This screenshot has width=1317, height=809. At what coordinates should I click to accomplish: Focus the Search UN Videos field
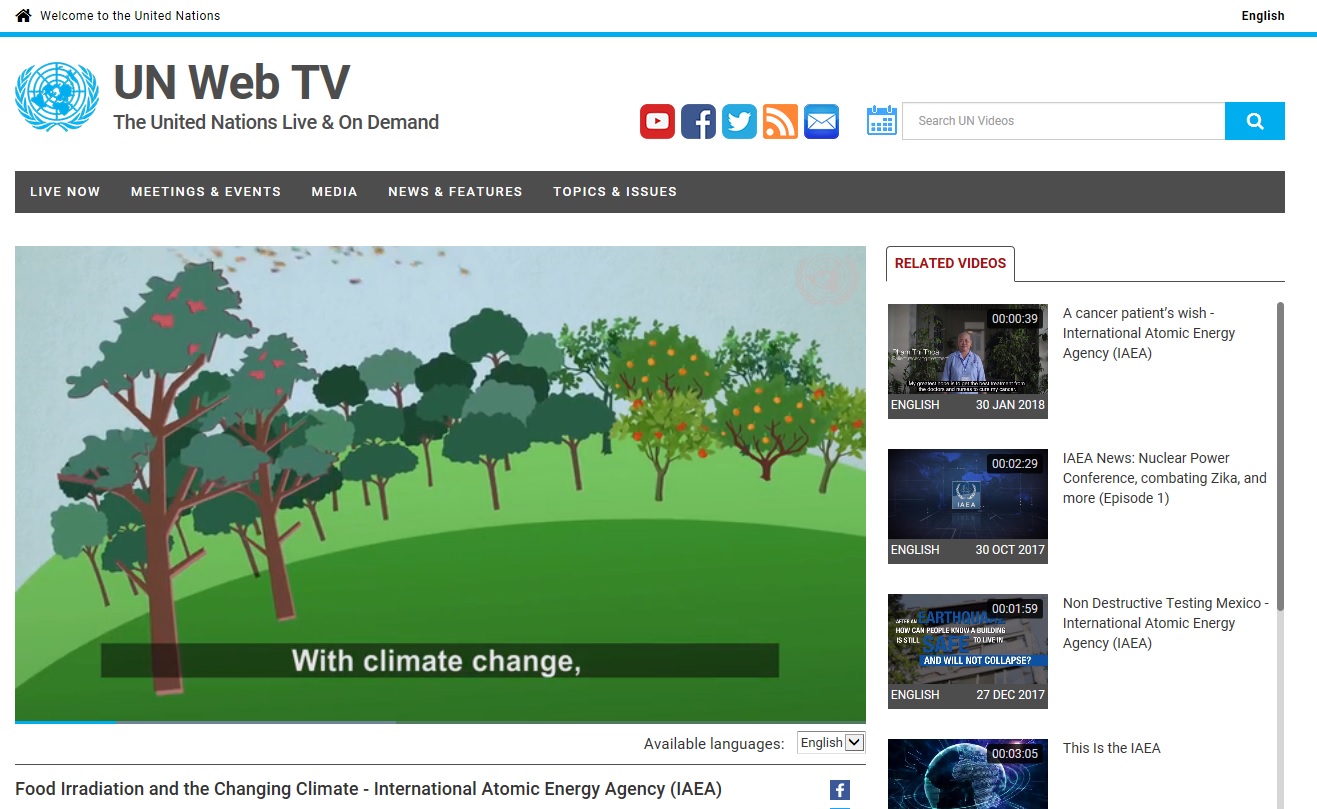(1063, 121)
